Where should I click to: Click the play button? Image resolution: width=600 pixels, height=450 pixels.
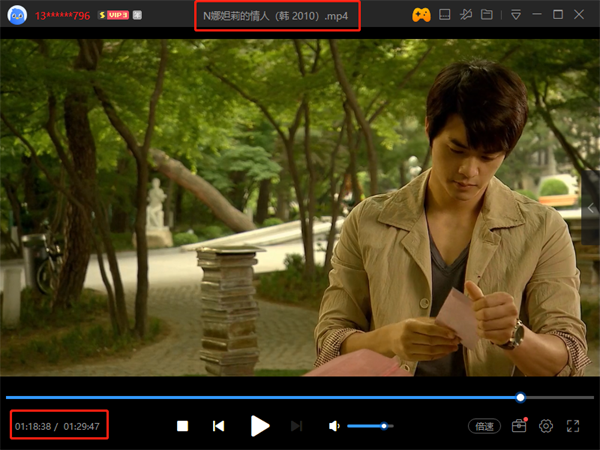tap(260, 426)
